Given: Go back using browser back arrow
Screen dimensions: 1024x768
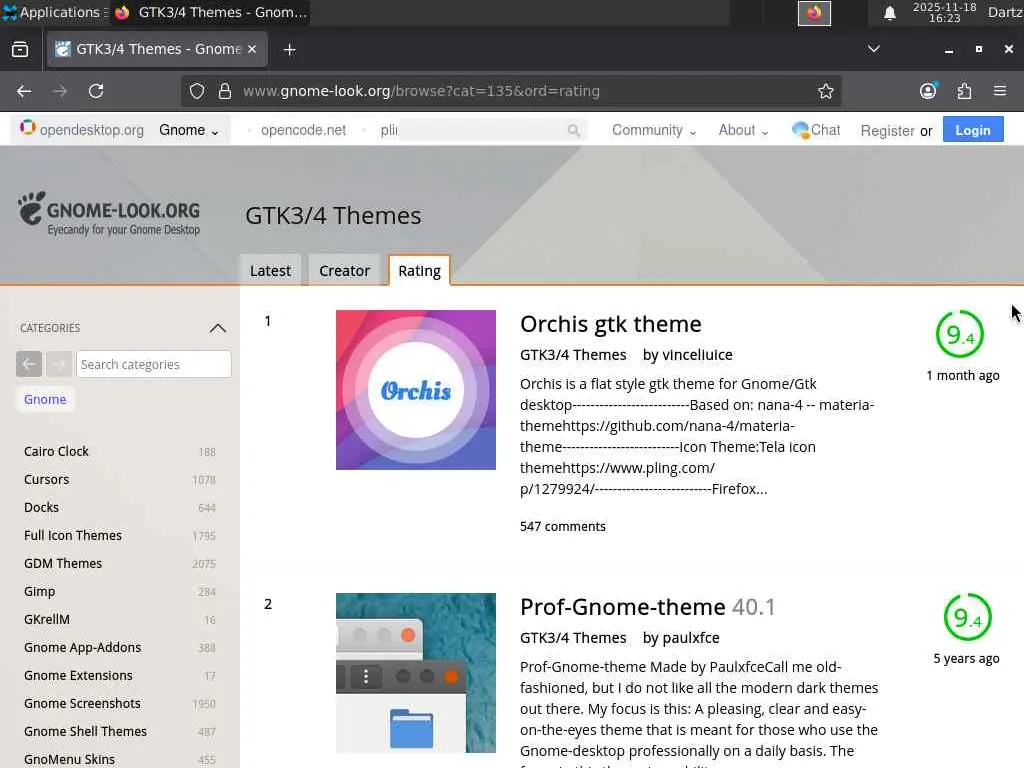Looking at the screenshot, I should 24,91.
